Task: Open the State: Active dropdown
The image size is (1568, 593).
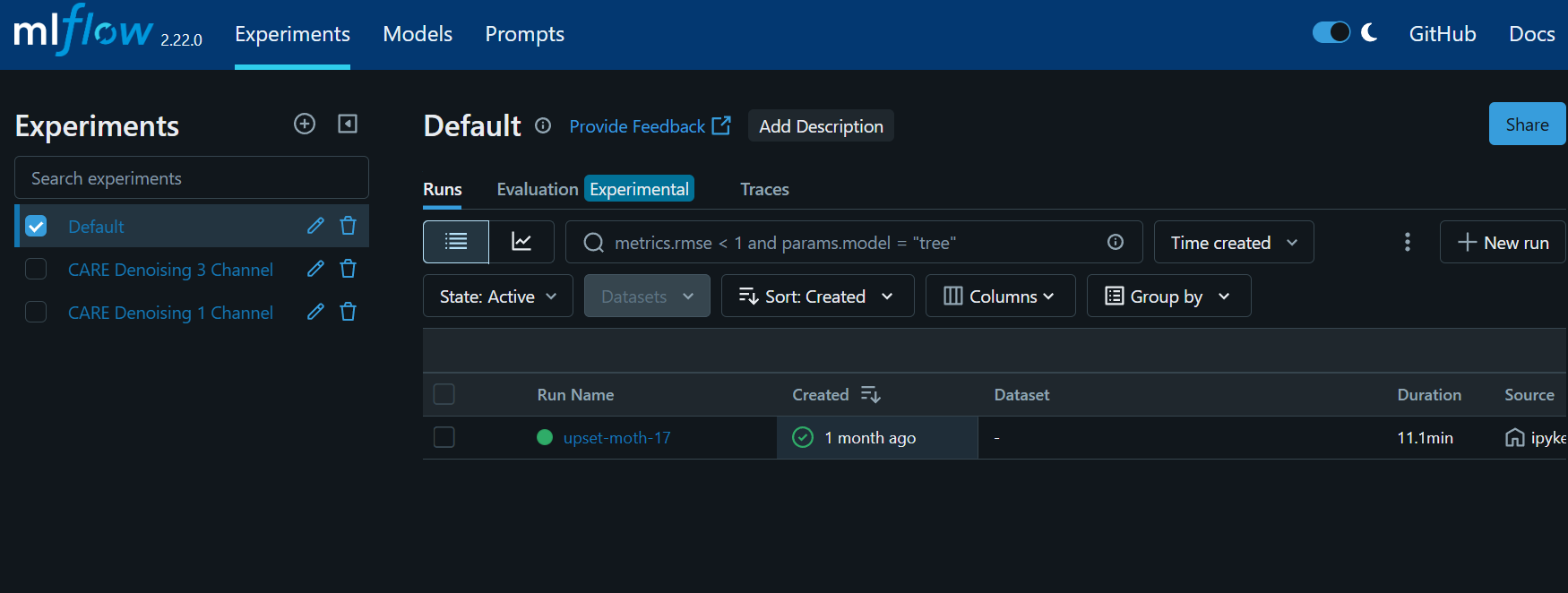Action: click(x=497, y=296)
